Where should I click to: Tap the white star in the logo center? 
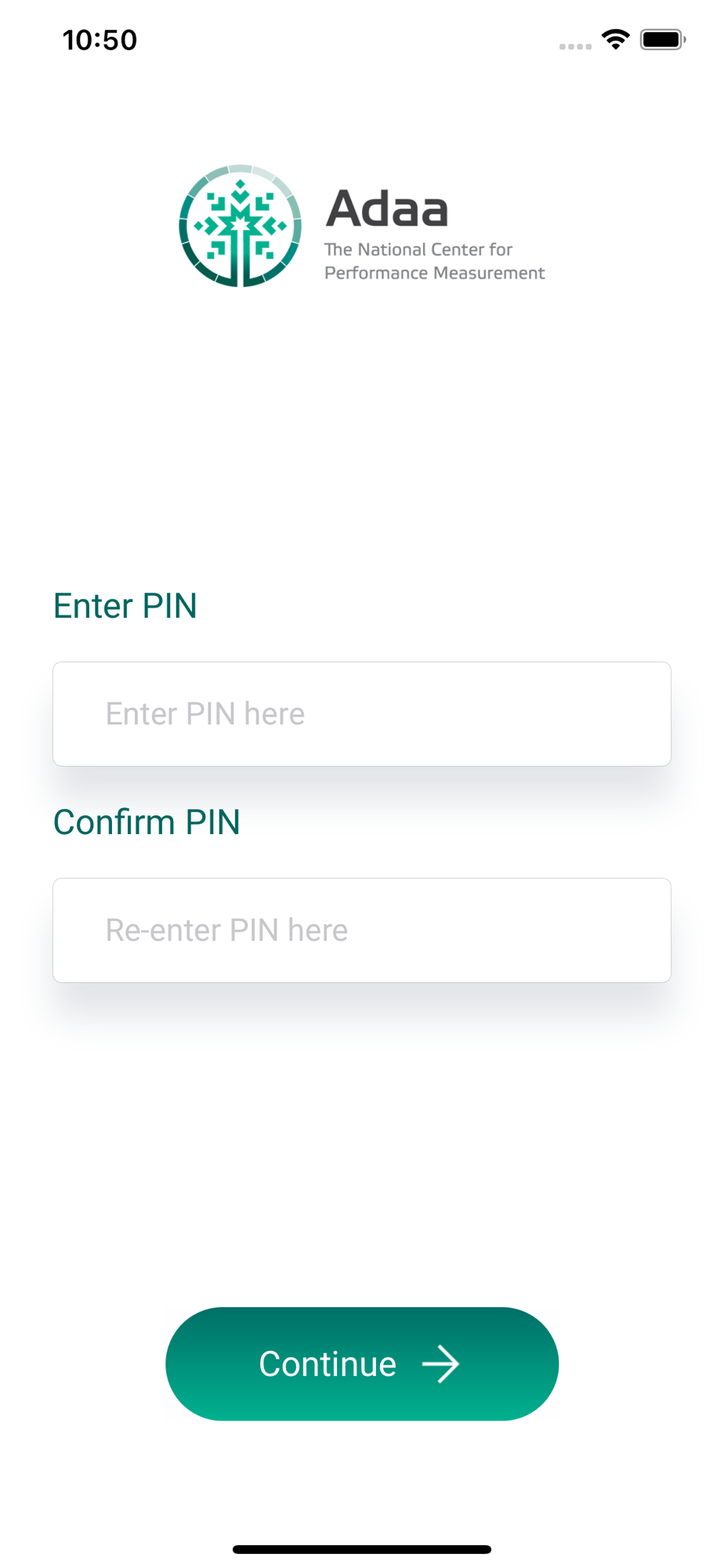240,225
